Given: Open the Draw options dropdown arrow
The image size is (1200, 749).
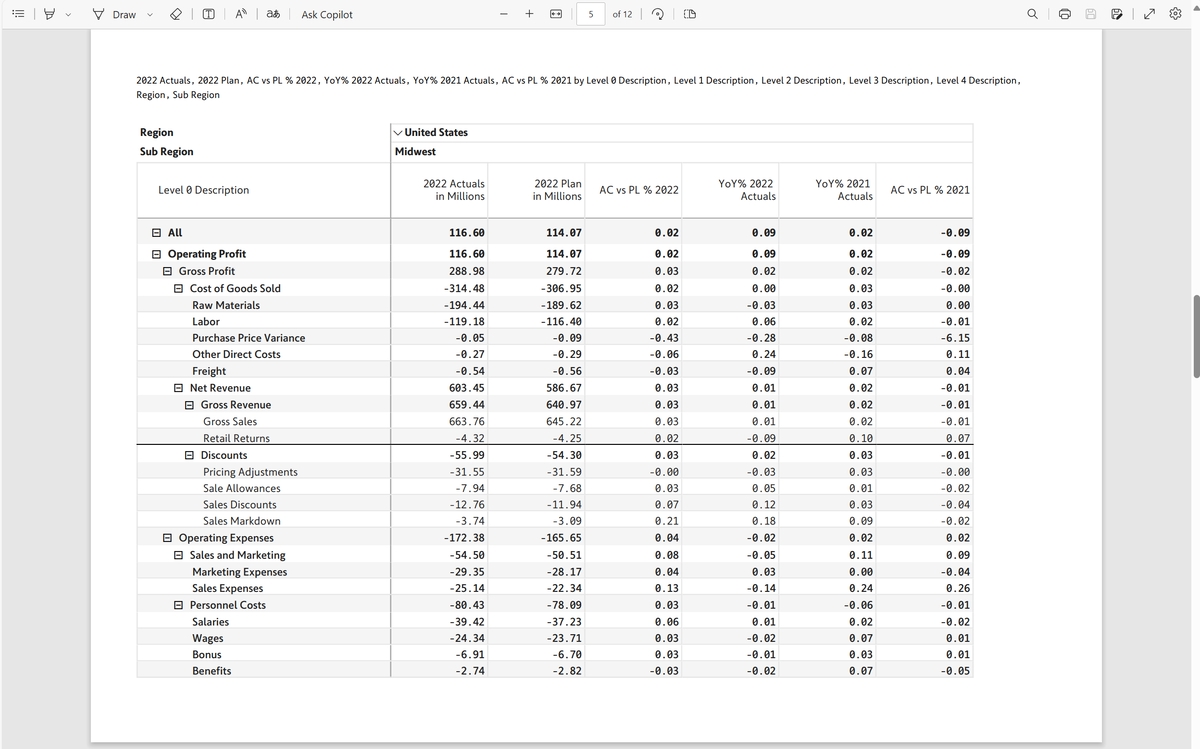Looking at the screenshot, I should click(x=150, y=14).
